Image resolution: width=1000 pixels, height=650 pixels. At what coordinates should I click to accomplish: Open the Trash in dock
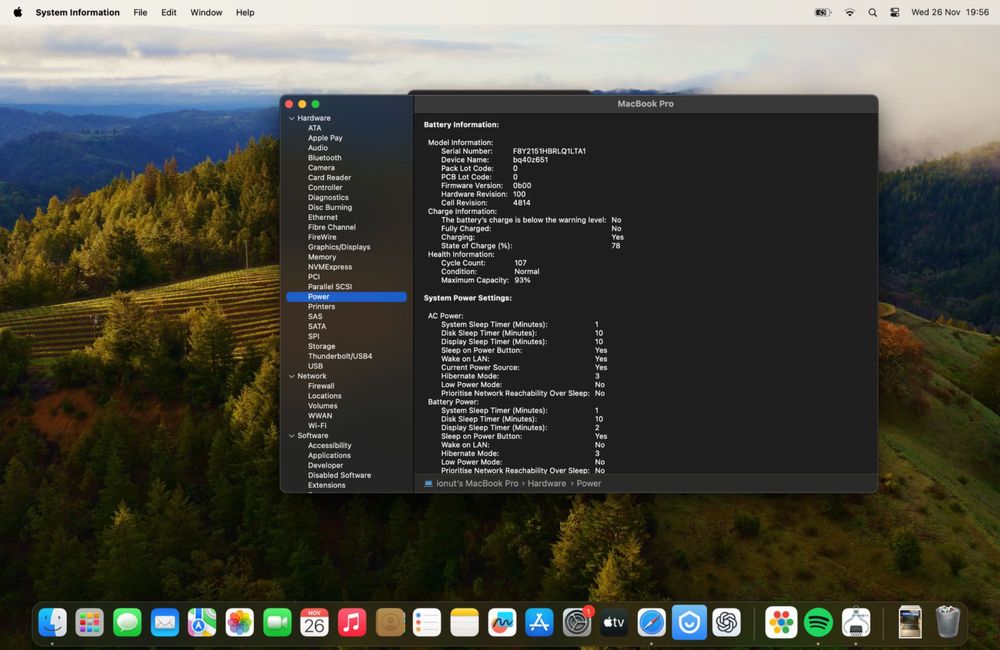pos(948,622)
